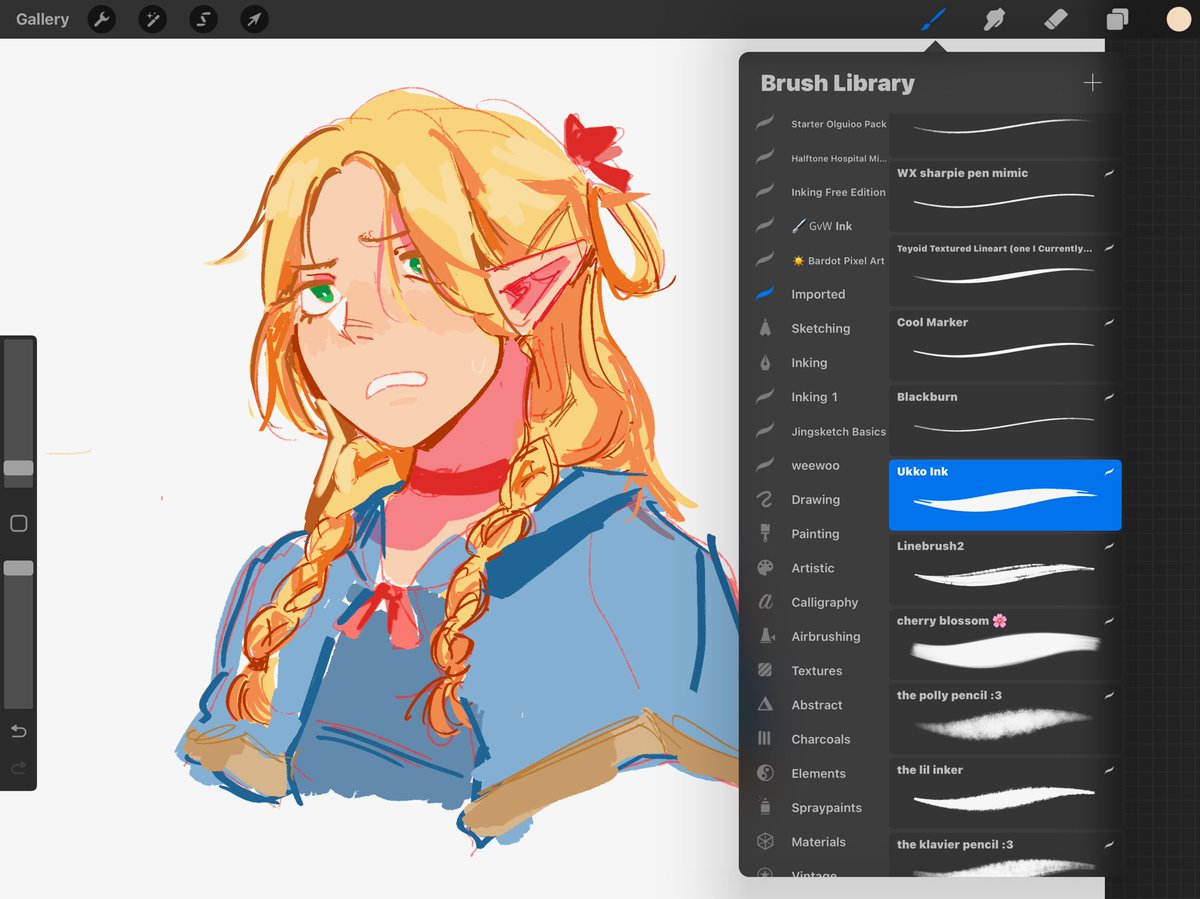
Task: Choose the cherry blossom brush
Action: tap(1005, 644)
